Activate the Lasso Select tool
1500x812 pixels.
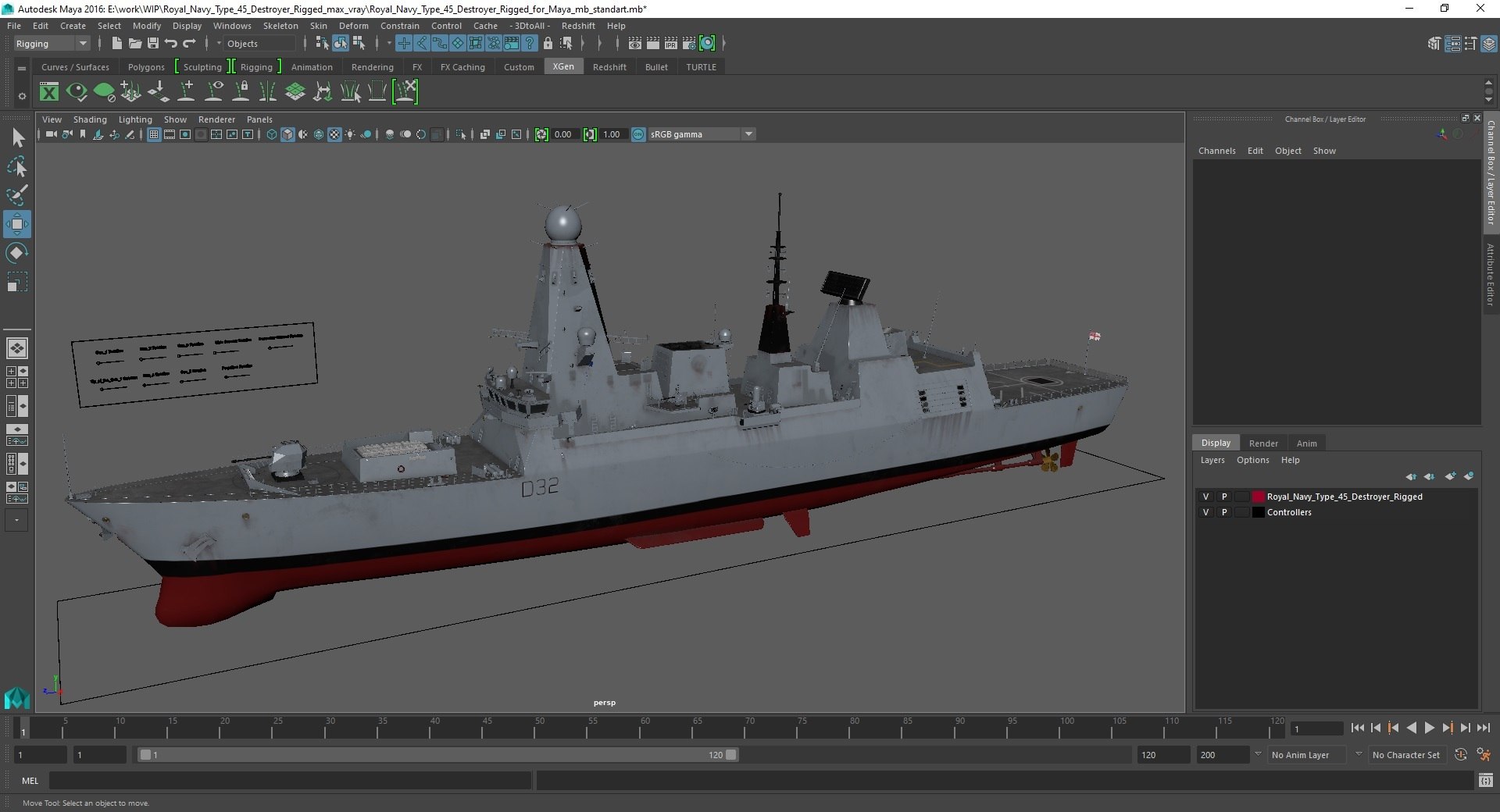17,167
